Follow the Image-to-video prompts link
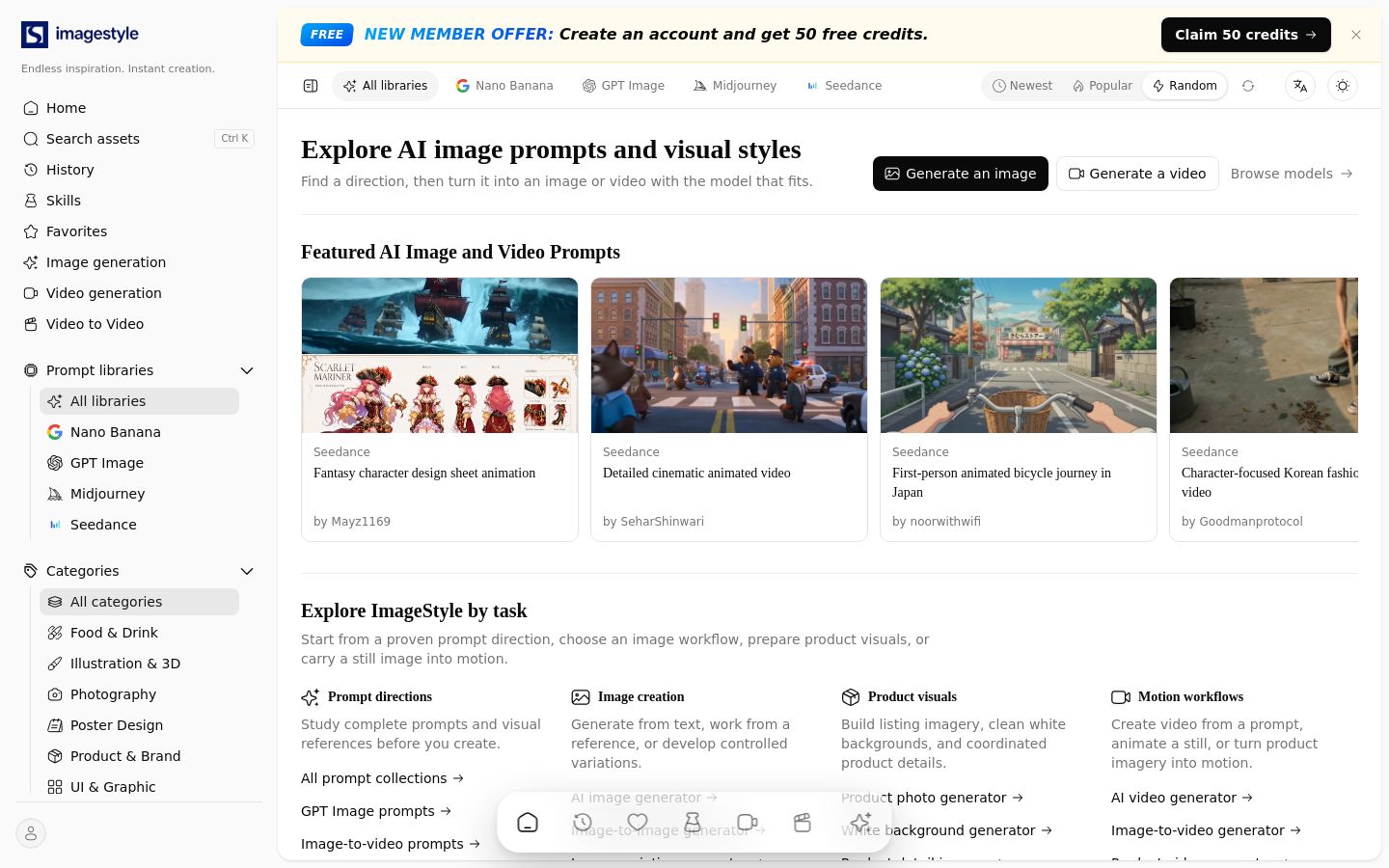Viewport: 1389px width, 868px height. click(391, 844)
